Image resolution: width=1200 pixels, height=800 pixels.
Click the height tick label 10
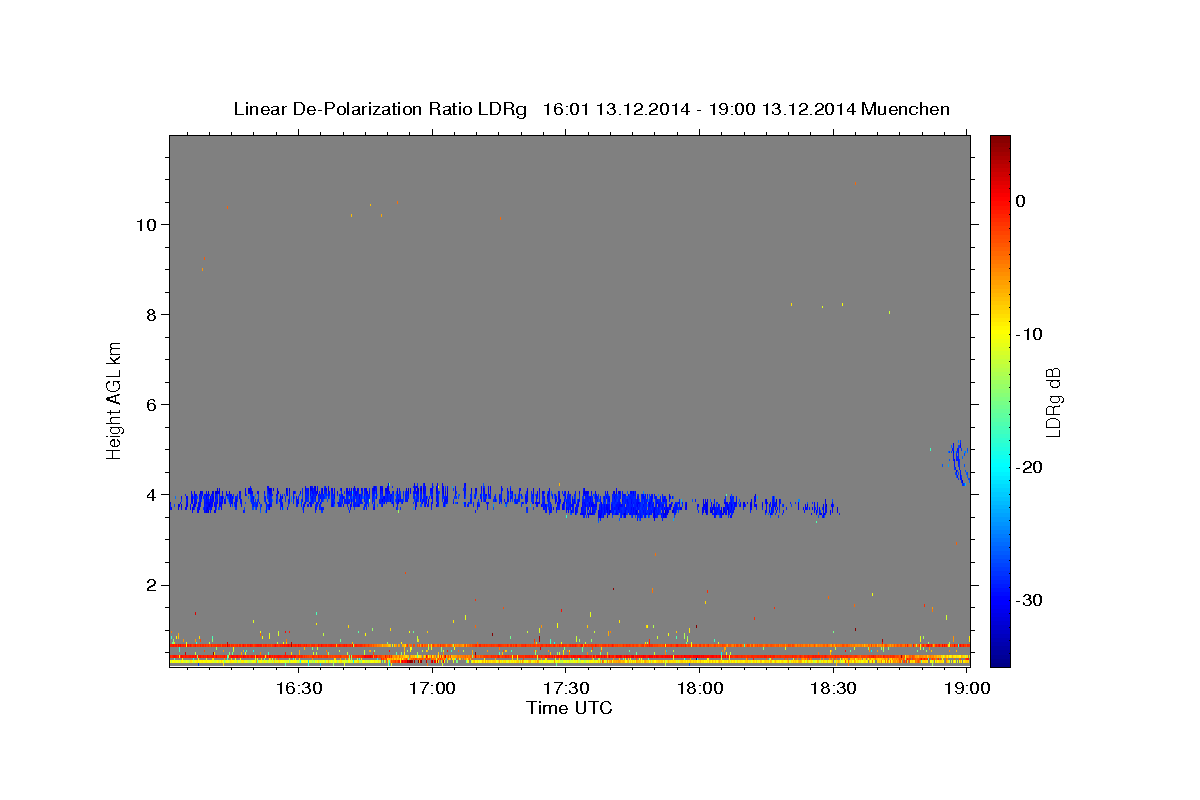[x=145, y=224]
